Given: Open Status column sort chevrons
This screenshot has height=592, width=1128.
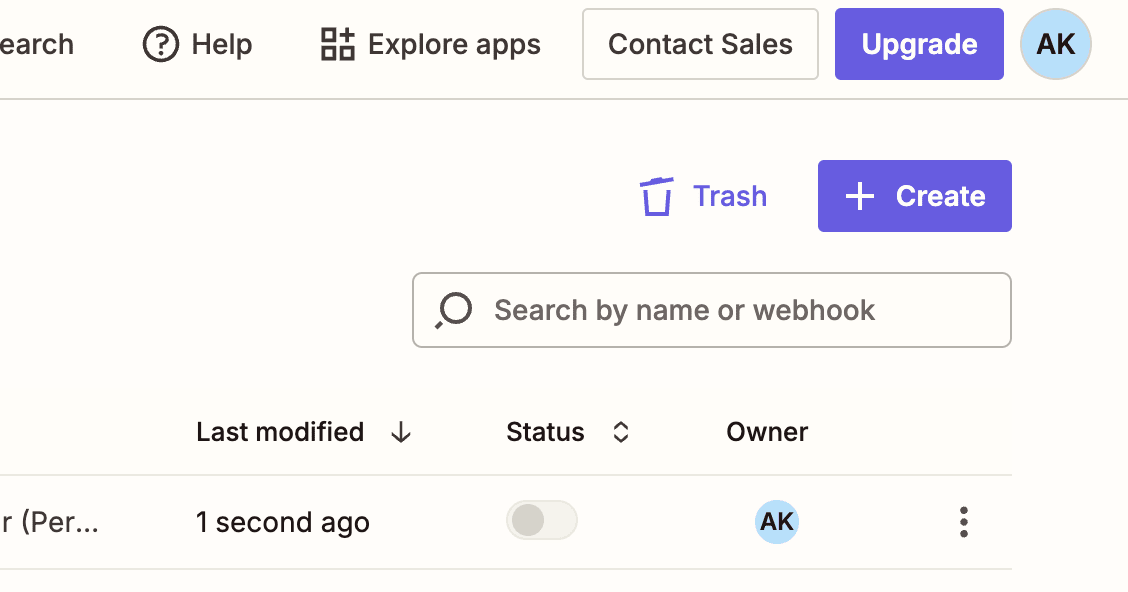Looking at the screenshot, I should click(x=620, y=432).
